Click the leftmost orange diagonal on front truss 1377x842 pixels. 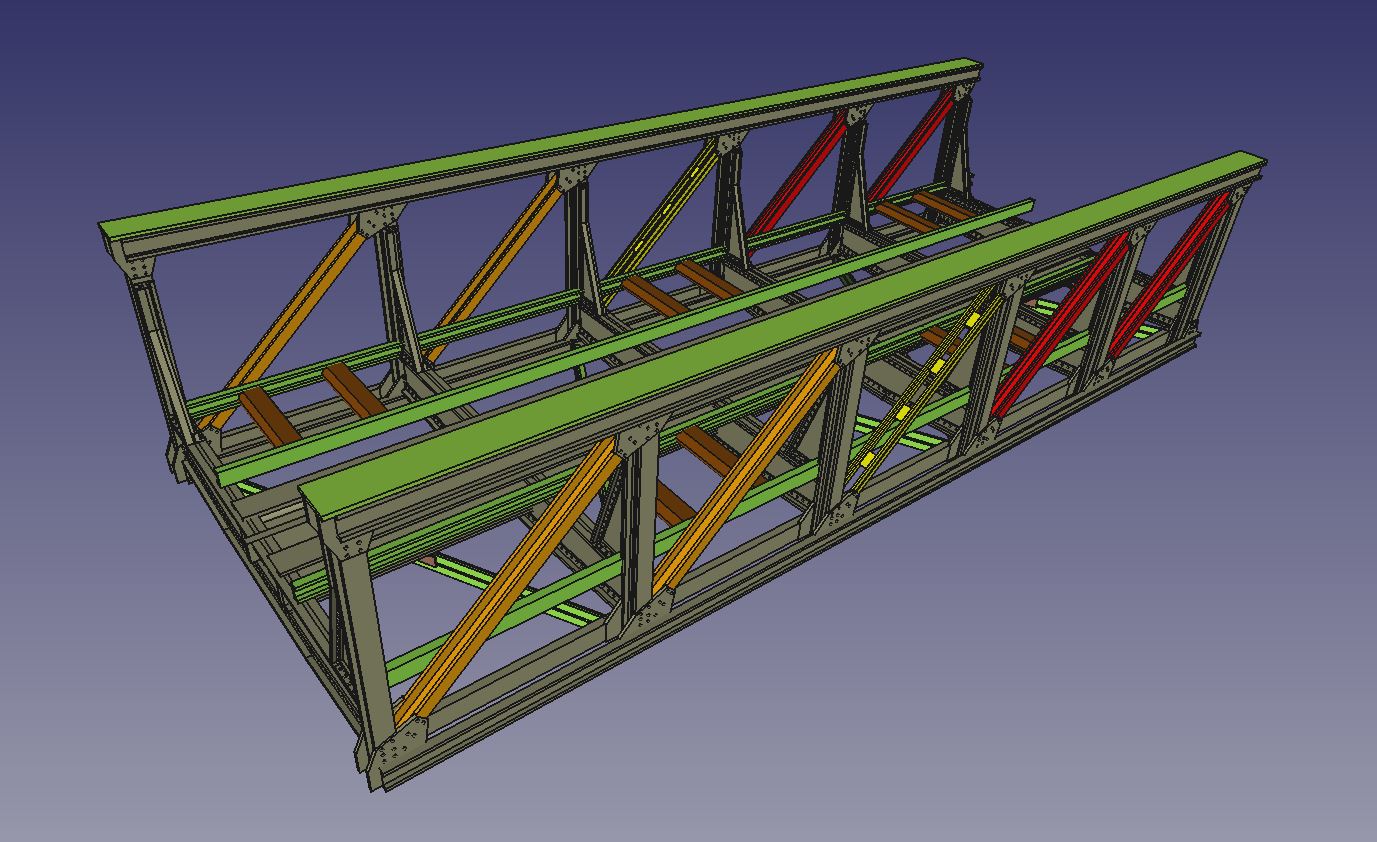pyautogui.click(x=510, y=578)
